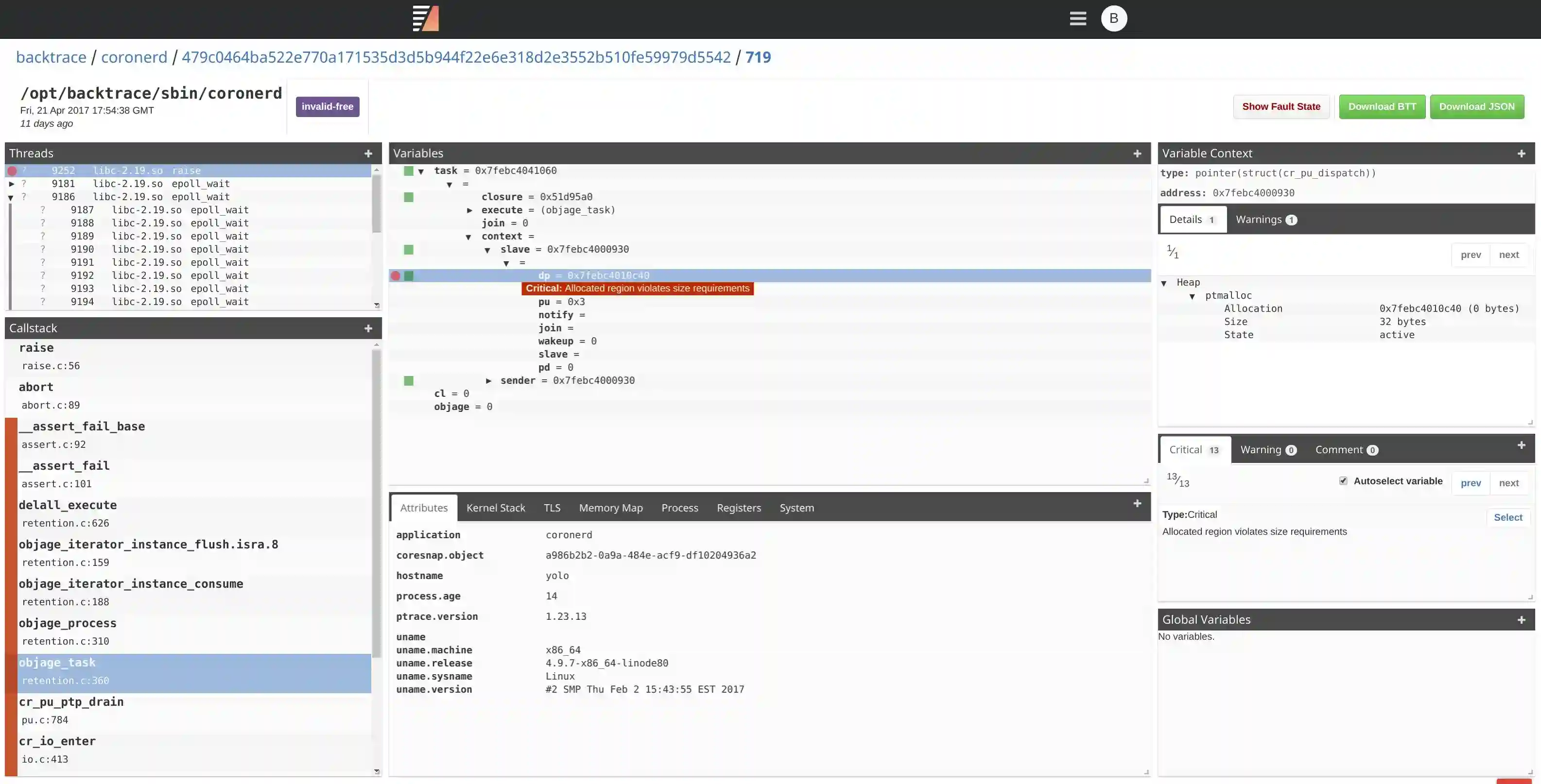This screenshot has height=784, width=1541.
Task: Click red critical dot beside dp variable
Action: point(396,276)
